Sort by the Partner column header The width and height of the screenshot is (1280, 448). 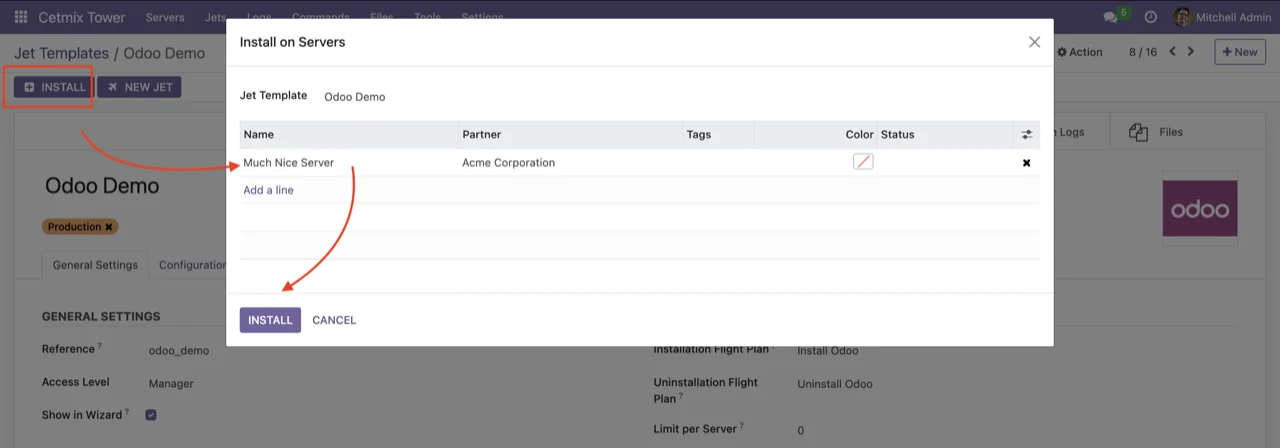click(570, 134)
